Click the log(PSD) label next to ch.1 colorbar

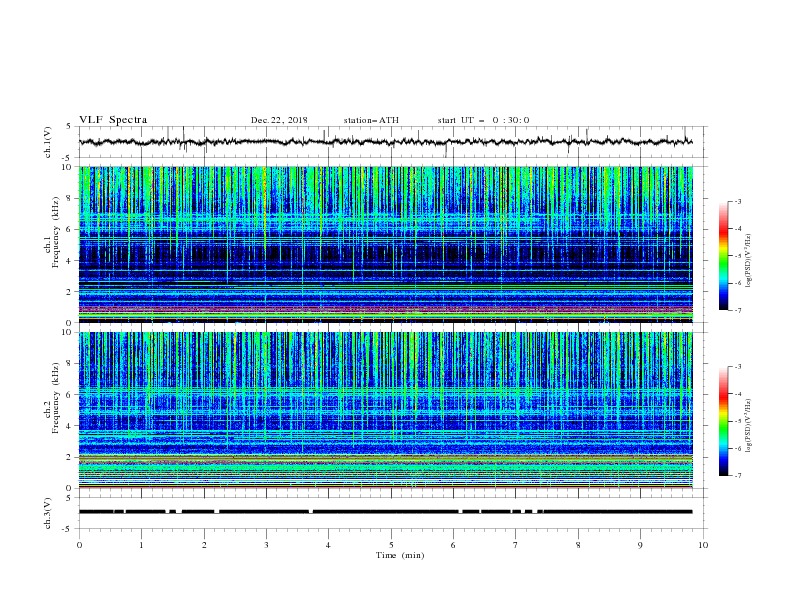pos(749,261)
